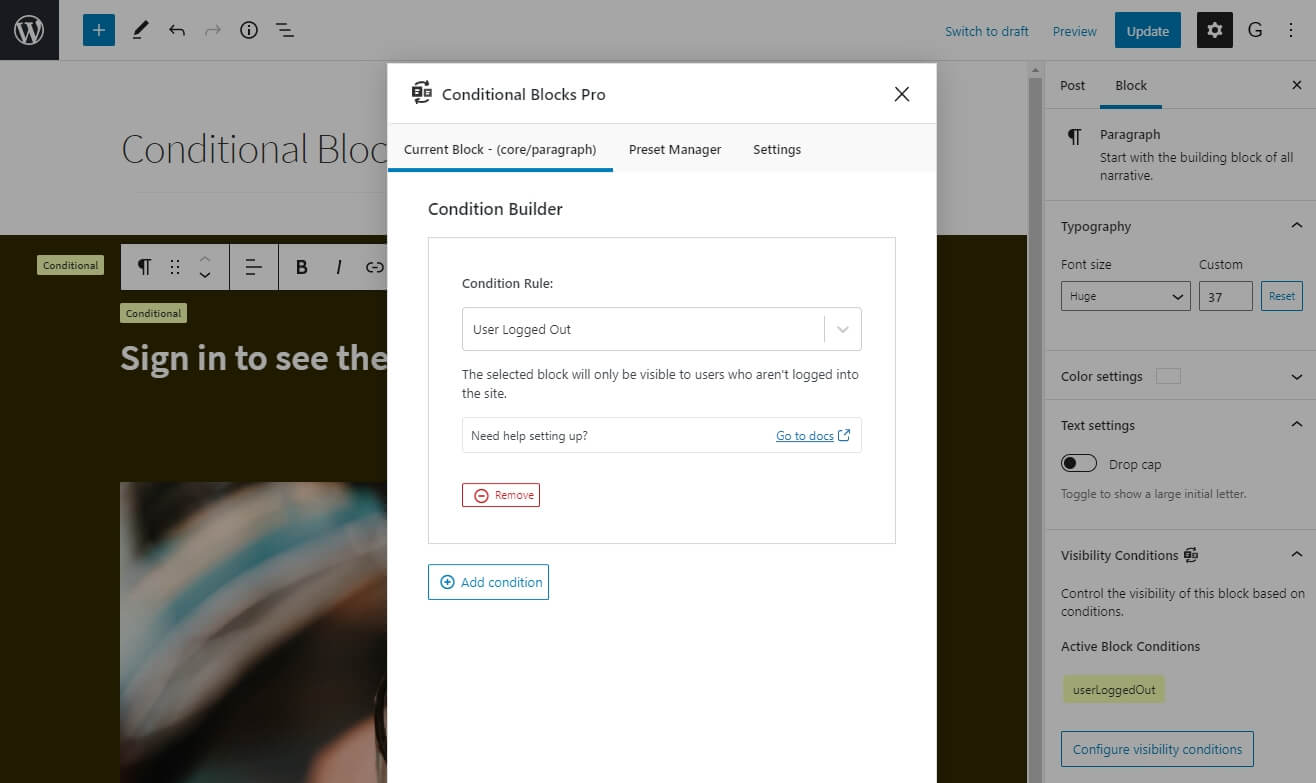Screen dimensions: 1316x783
Task: Click the Redo arrow
Action: [213, 30]
